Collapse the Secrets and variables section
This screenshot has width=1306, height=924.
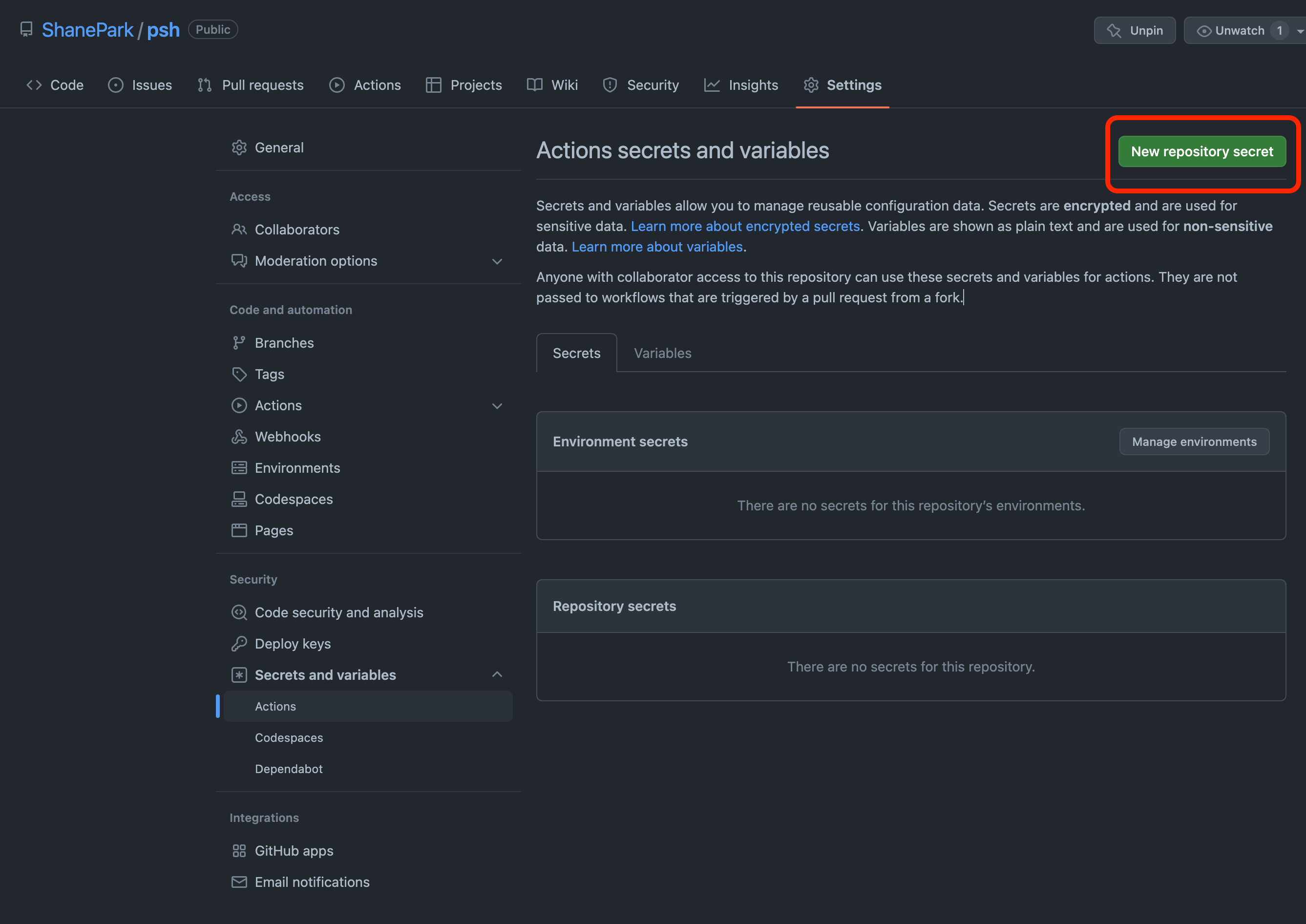tap(497, 675)
